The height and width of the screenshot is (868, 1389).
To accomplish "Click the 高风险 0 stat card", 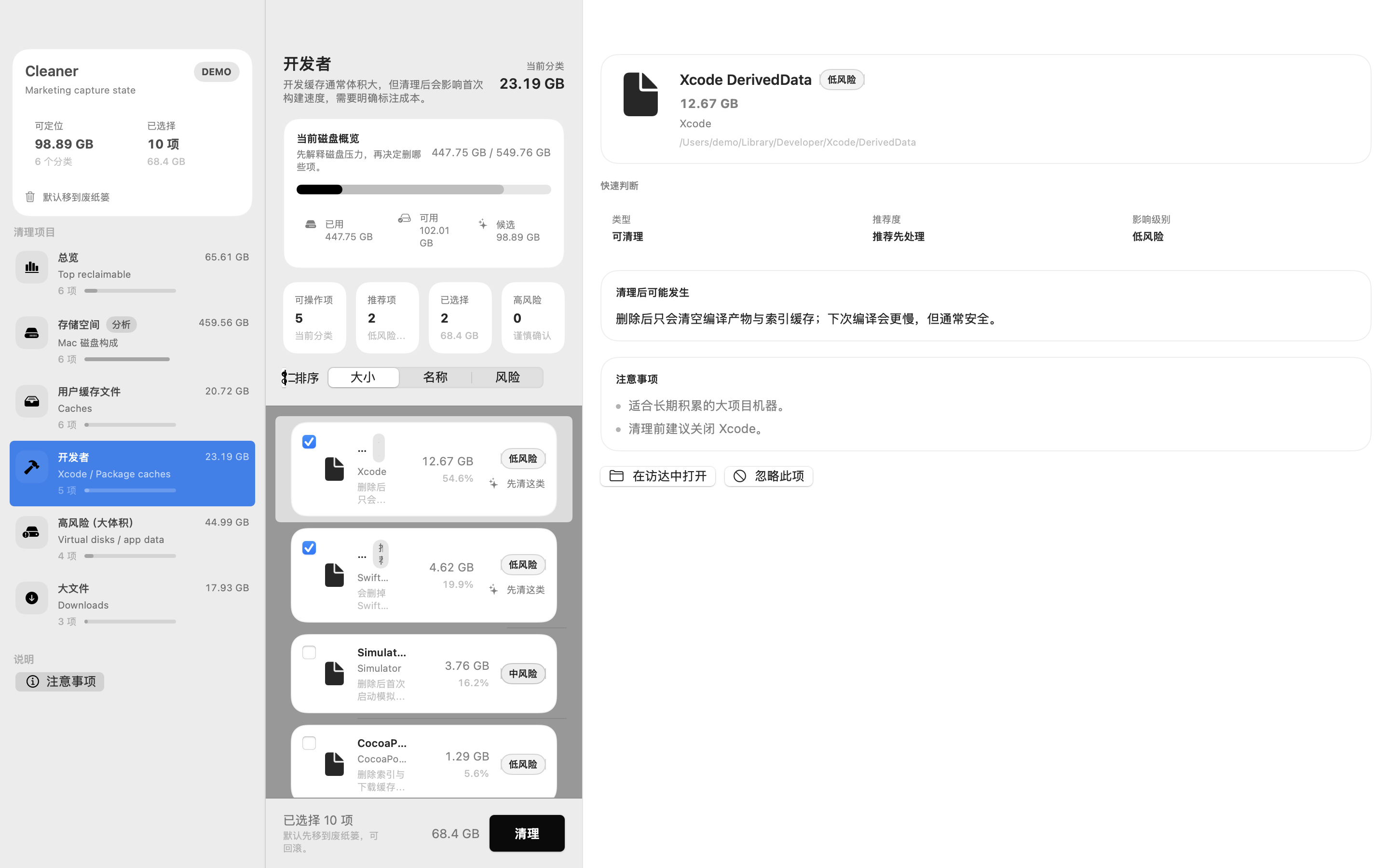I will (x=532, y=317).
